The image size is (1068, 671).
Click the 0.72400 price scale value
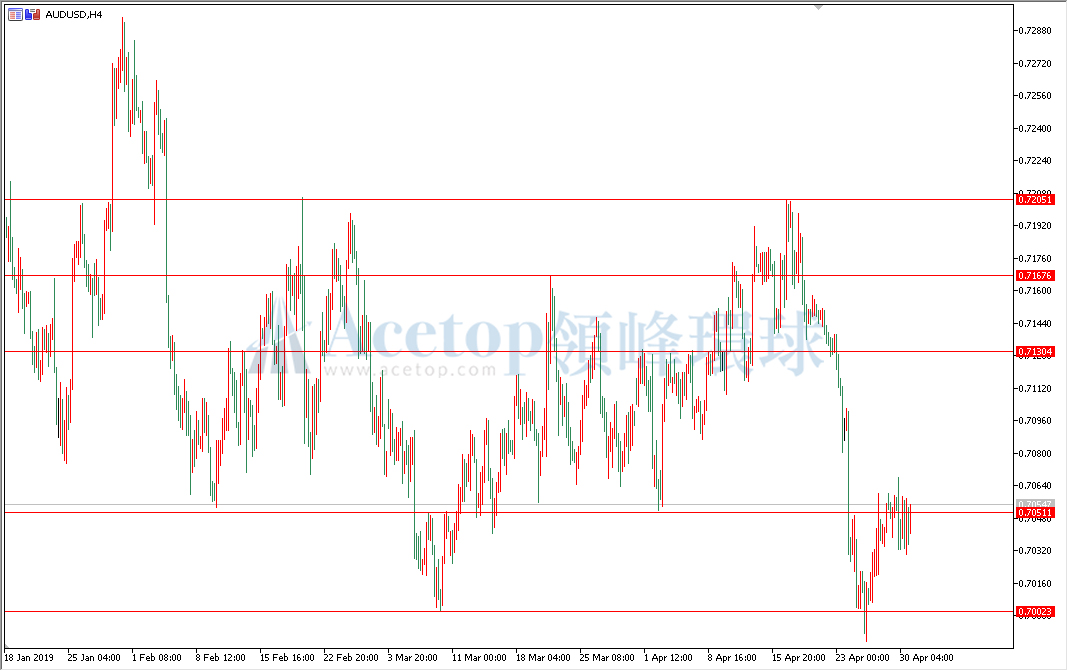click(1035, 128)
